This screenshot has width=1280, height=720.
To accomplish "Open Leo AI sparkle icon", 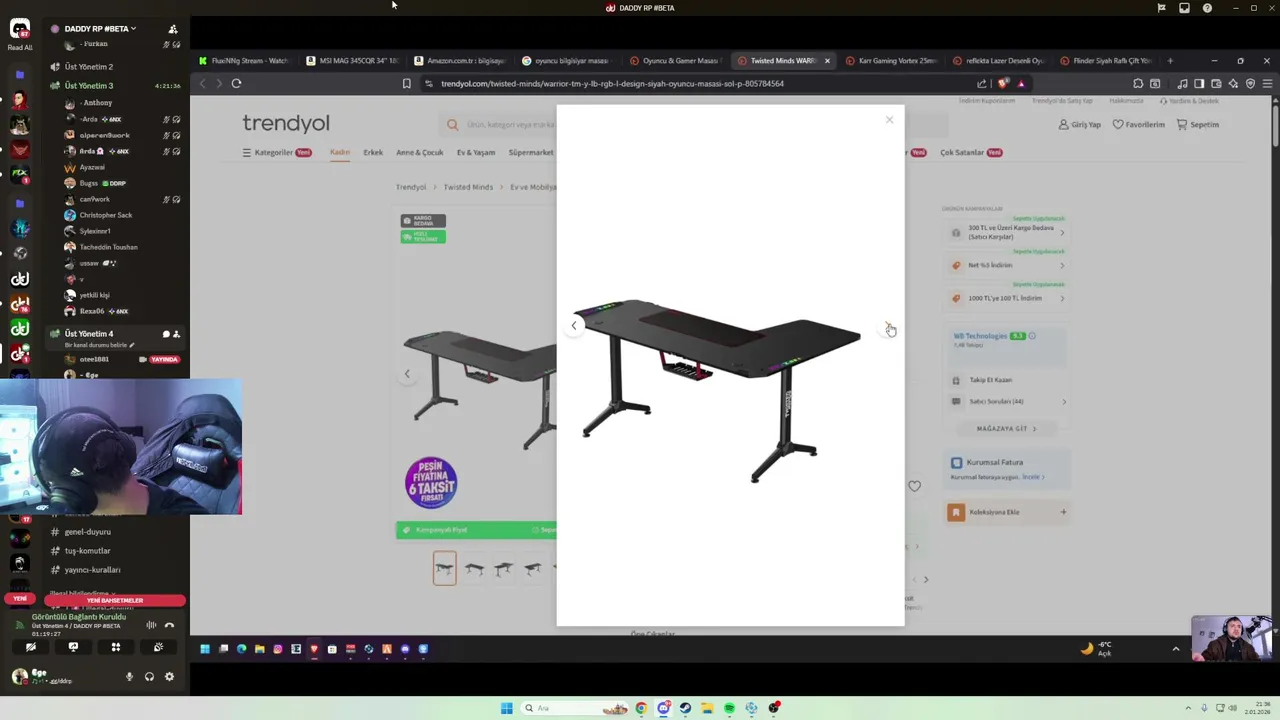I will point(1233,84).
